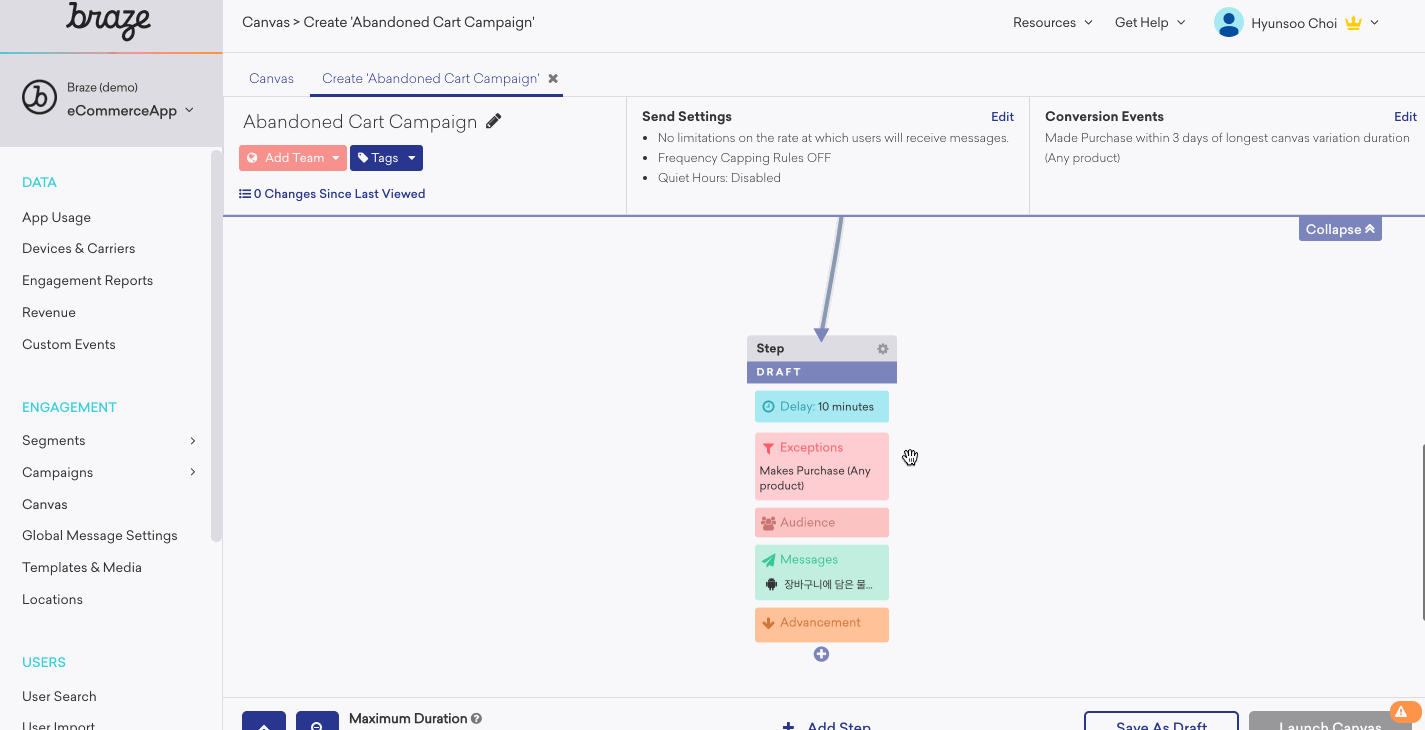The width and height of the screenshot is (1425, 730).
Task: Open Revenue in the sidebar
Action: tap(49, 313)
